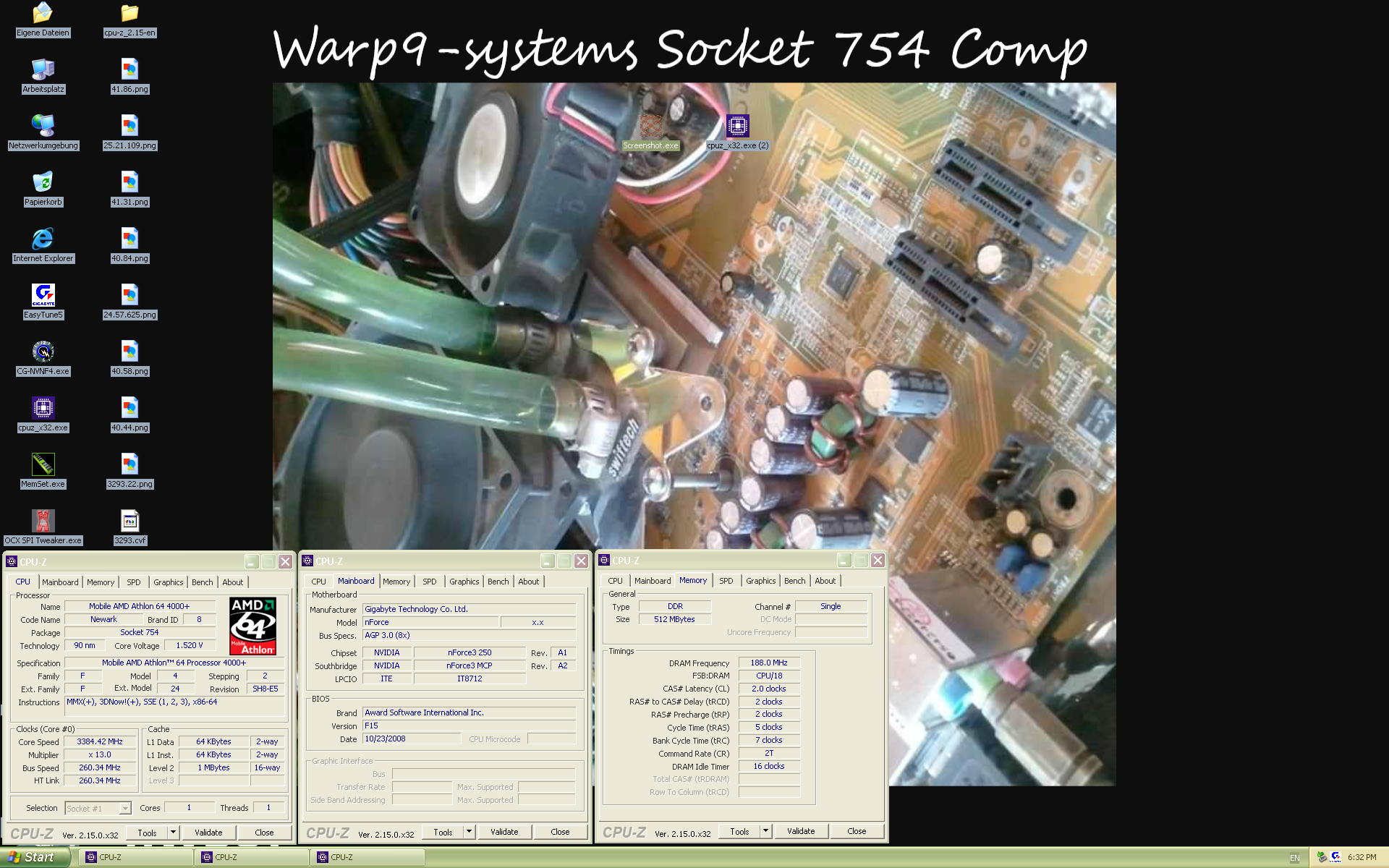1389x868 pixels.
Task: Switch to third CPU-Z taskbar button
Action: click(x=367, y=857)
